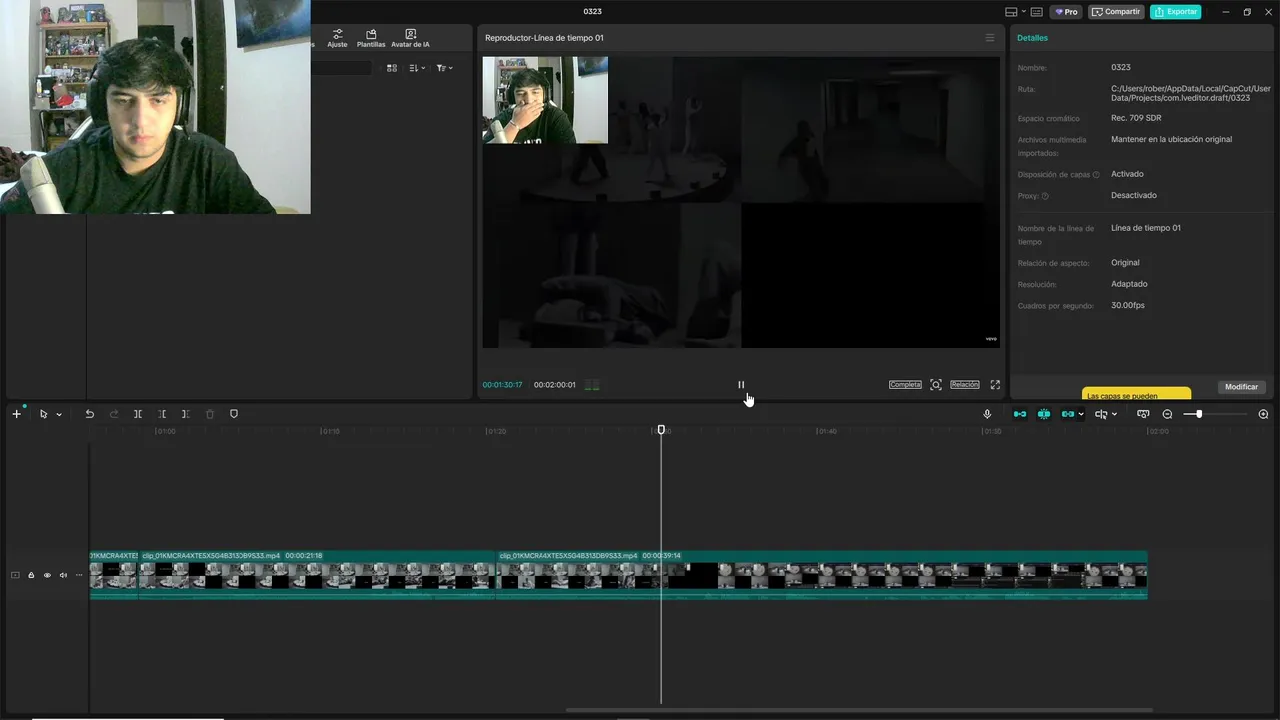Viewport: 1280px width, 720px height.
Task: Open the media filter dropdown
Action: [445, 68]
